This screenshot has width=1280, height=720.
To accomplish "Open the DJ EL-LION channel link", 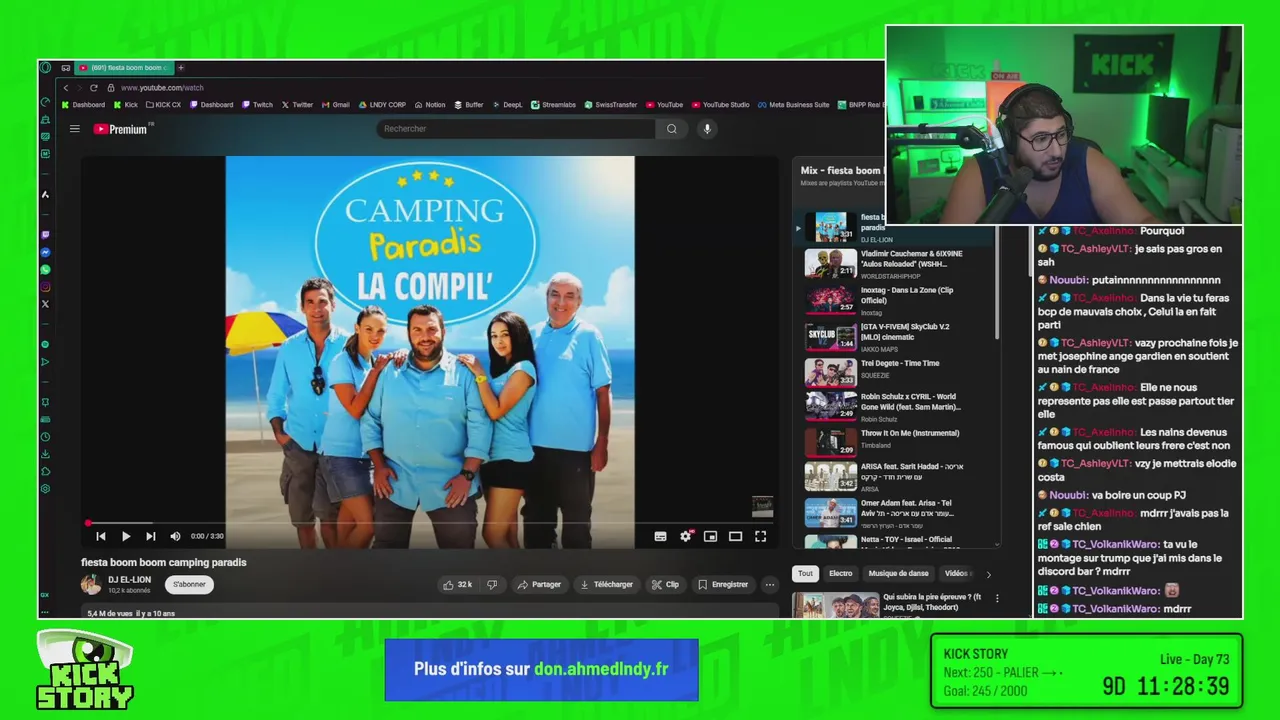I will click(129, 580).
